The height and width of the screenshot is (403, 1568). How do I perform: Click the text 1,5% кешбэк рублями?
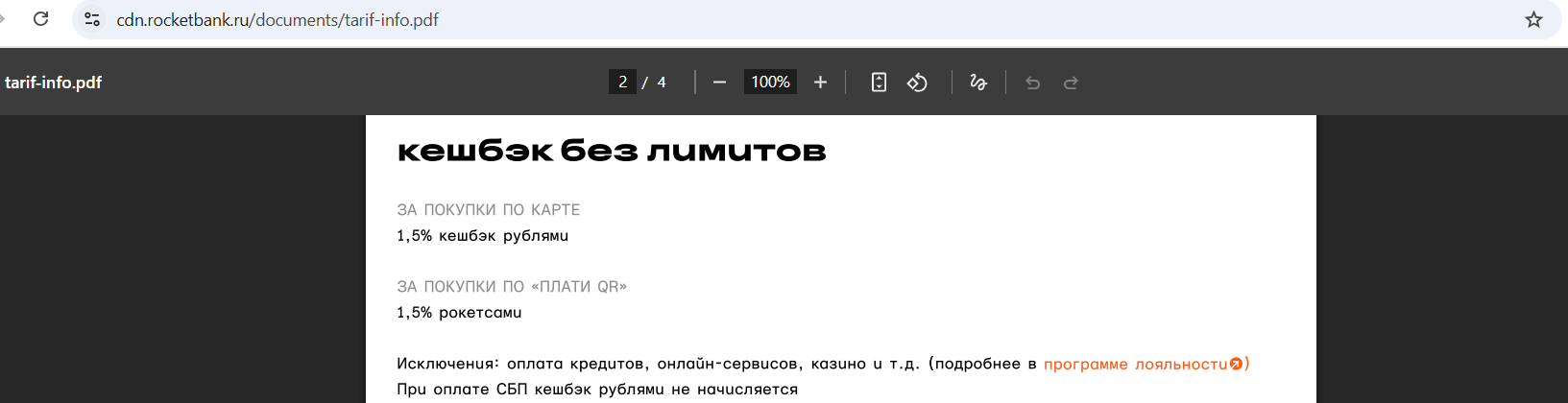coord(482,235)
